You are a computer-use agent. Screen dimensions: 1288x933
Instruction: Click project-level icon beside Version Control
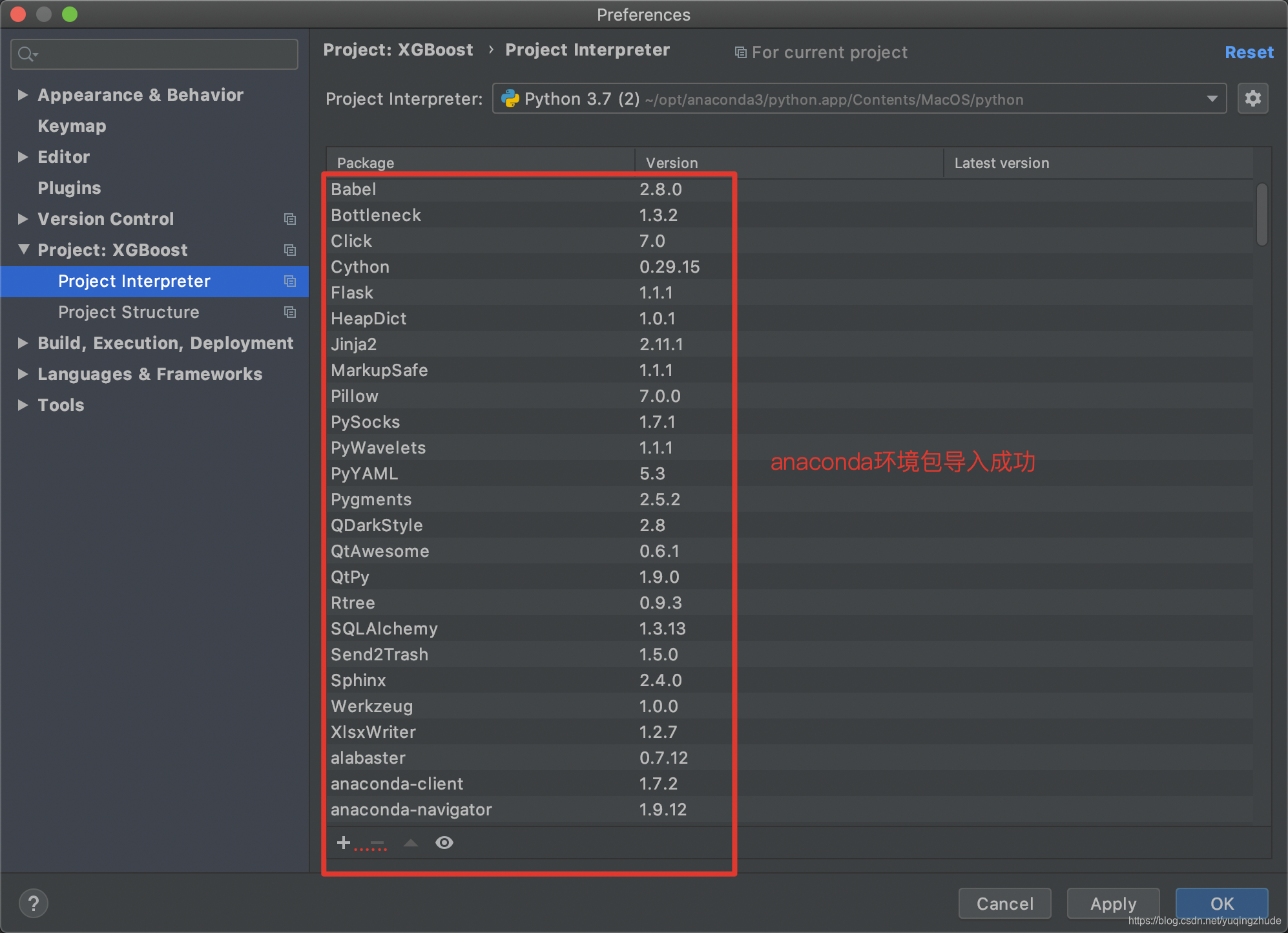click(x=290, y=219)
